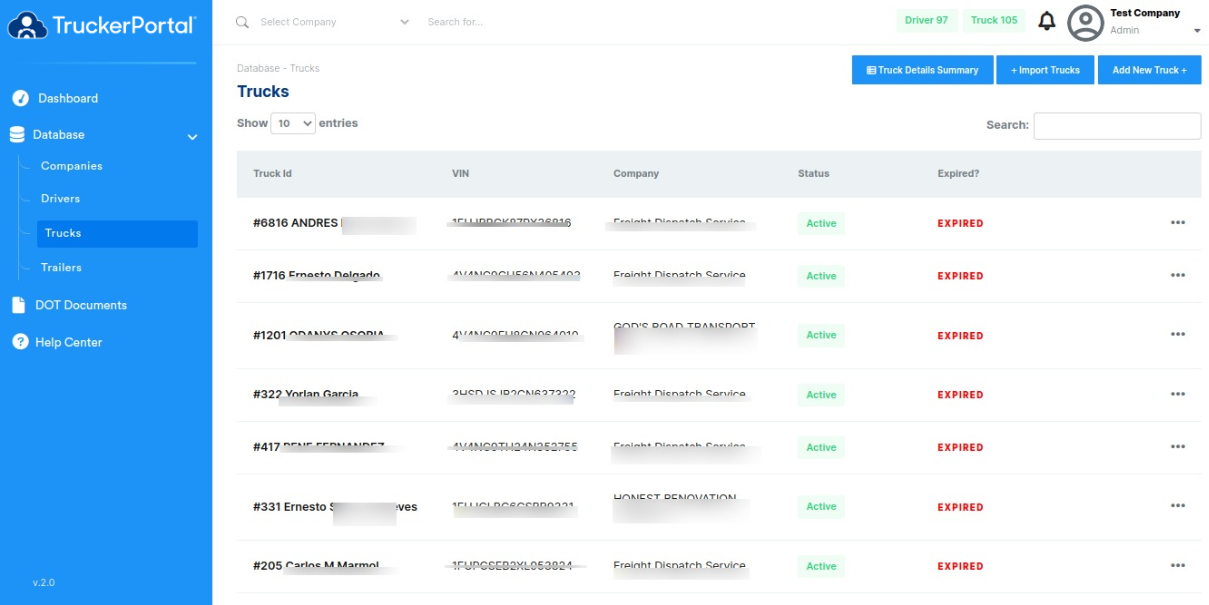The image size is (1209, 605).
Task: Open three-dot menu for truck #331
Action: pyautogui.click(x=1177, y=507)
